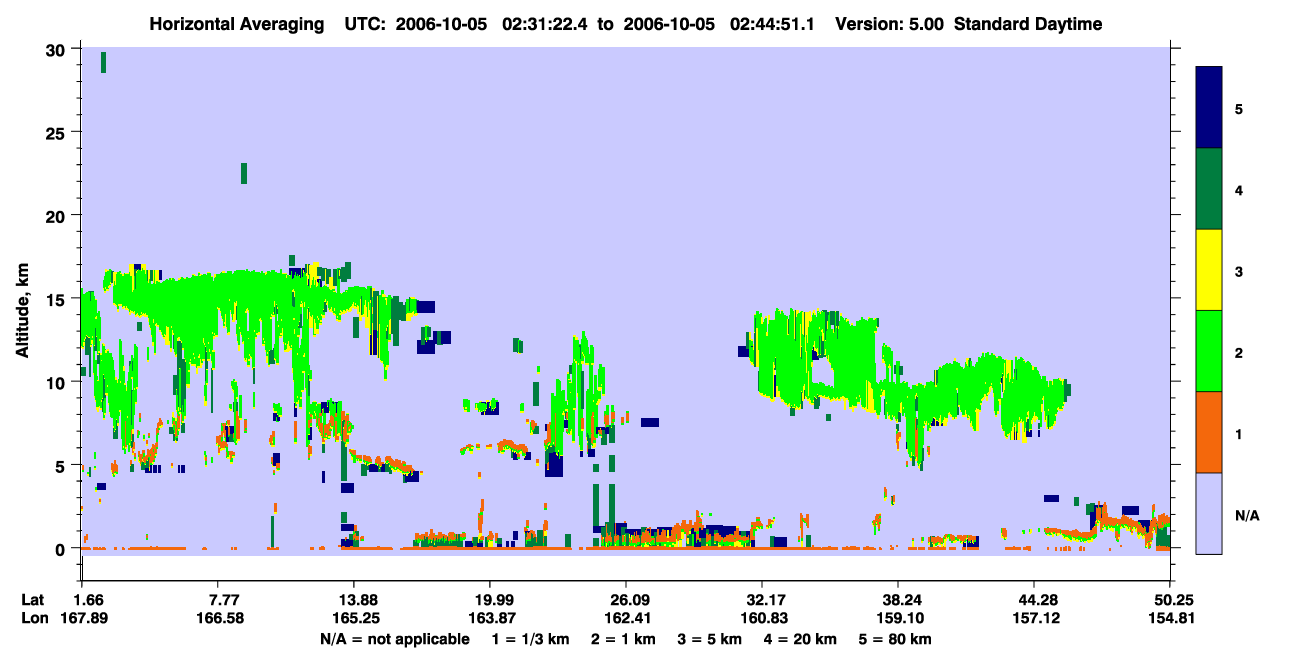Click the '3 = 5 km' legend note

tap(710, 639)
